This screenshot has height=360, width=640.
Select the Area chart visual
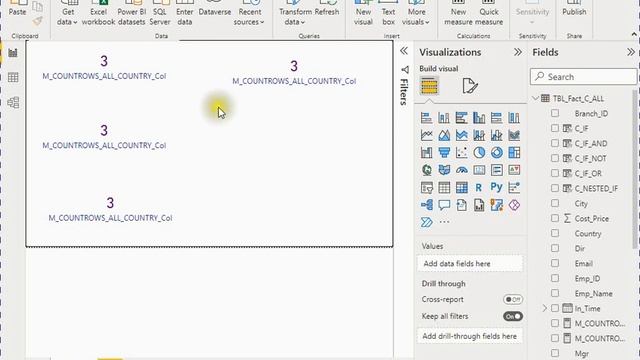(444, 135)
